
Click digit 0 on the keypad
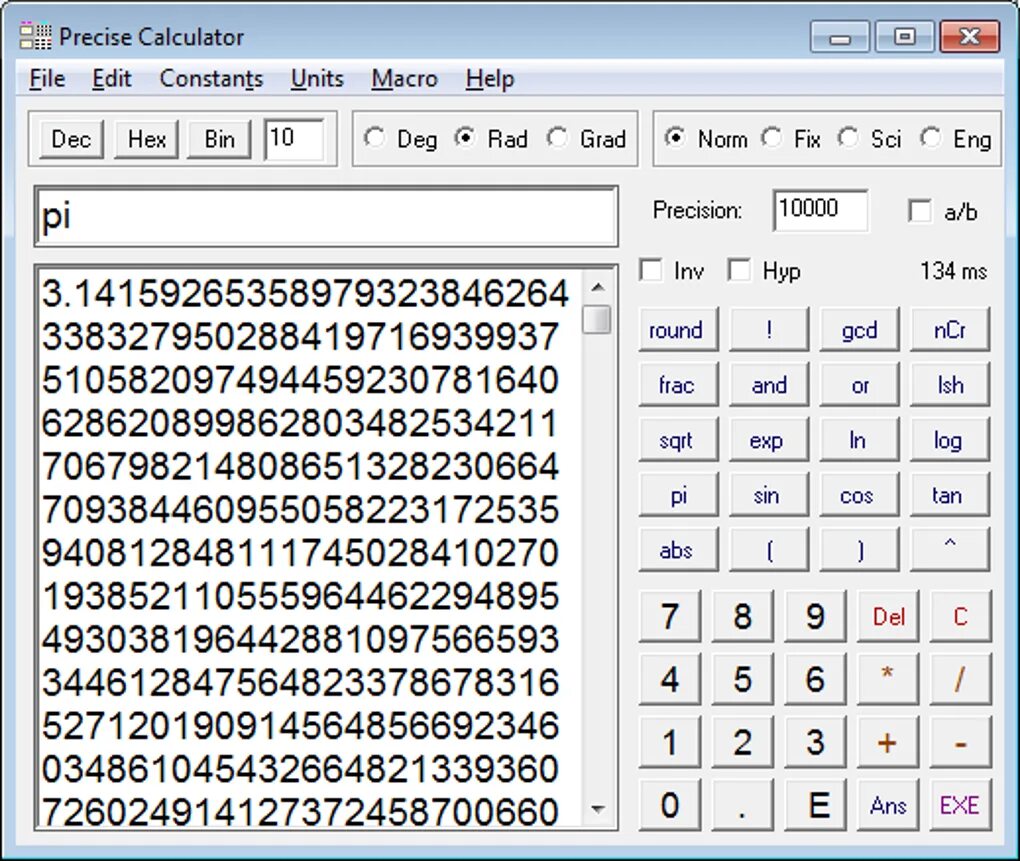[x=670, y=805]
